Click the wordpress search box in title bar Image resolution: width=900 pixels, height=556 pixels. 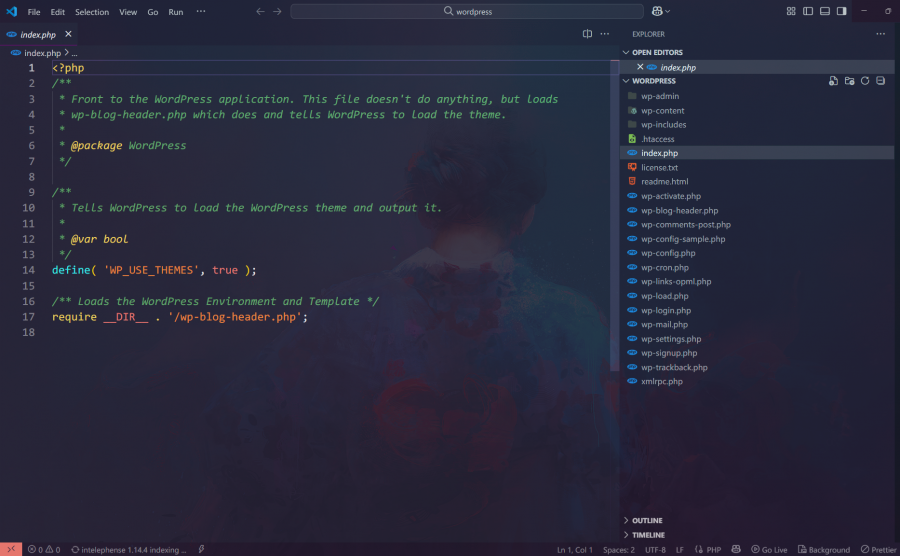pos(467,12)
